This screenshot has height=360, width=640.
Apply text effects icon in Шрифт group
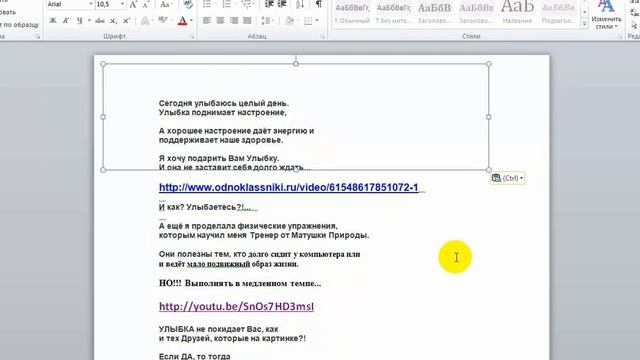(145, 20)
